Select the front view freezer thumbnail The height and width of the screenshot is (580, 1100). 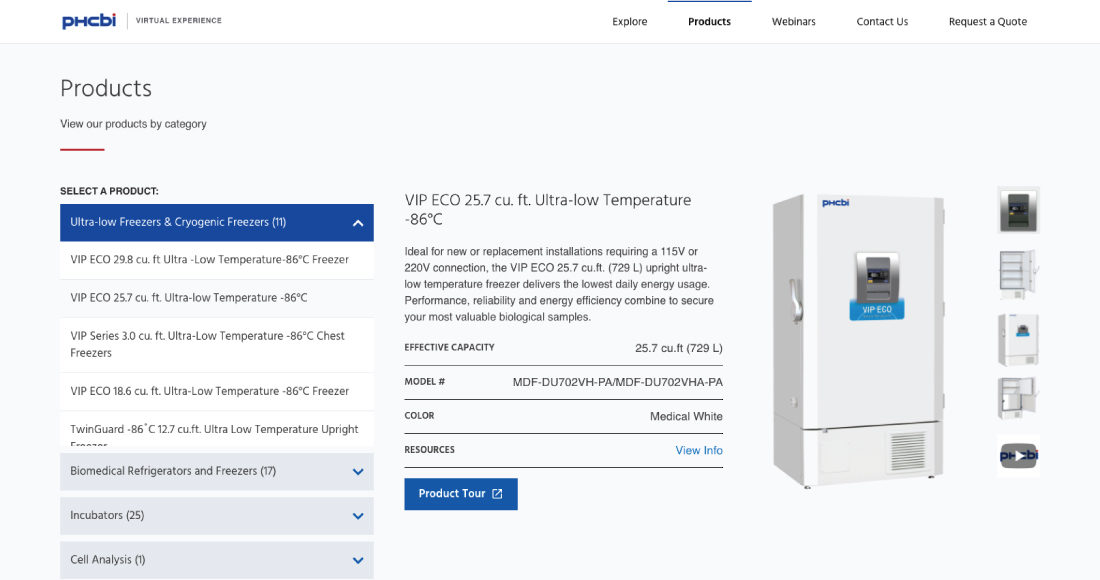pos(1018,339)
